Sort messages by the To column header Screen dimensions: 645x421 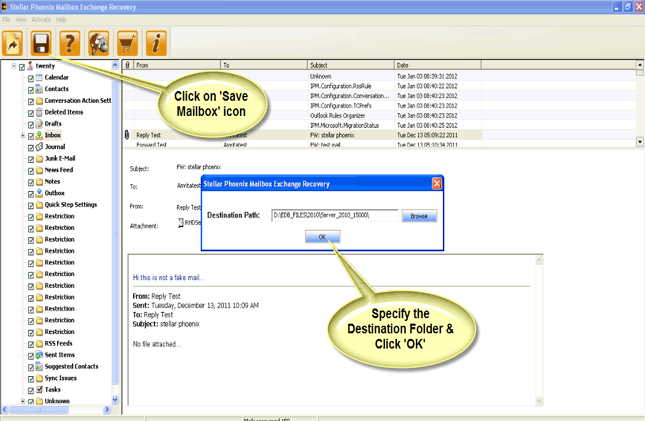(264, 65)
